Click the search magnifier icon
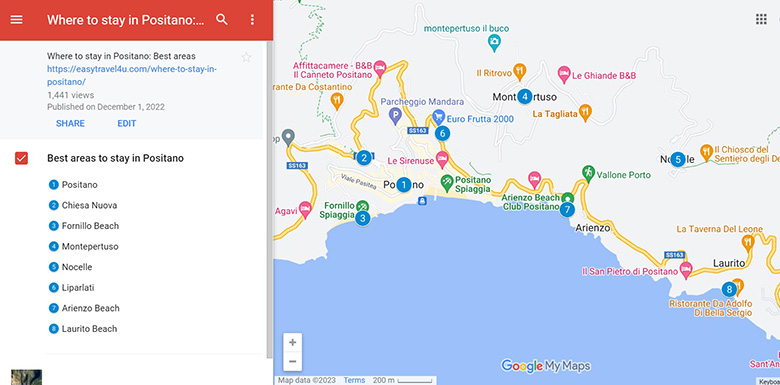Viewport: 780px width, 385px height. point(222,19)
